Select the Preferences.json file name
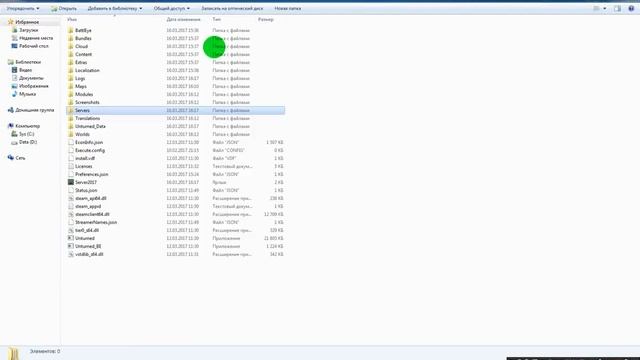The image size is (640, 360). pos(92,174)
